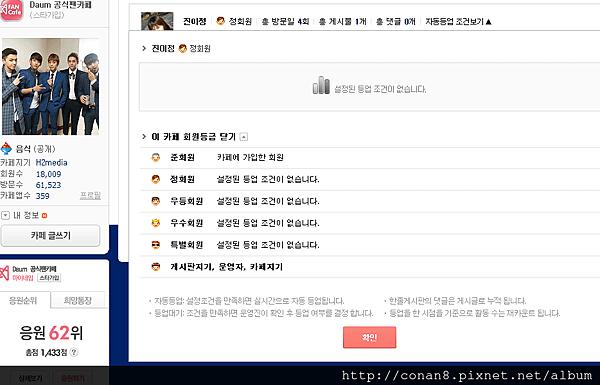Click the 음식 category icon

point(7,148)
